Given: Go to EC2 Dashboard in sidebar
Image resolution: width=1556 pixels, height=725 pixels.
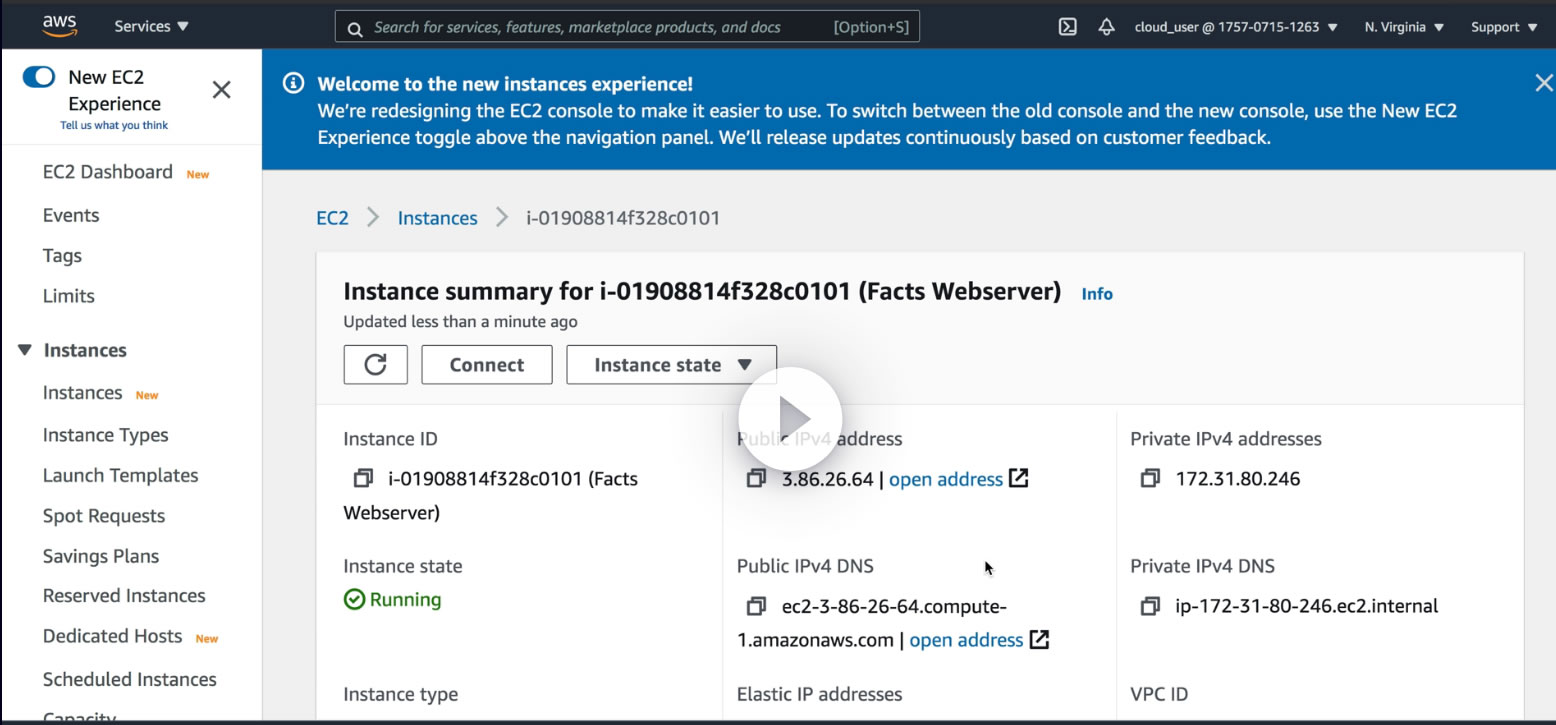Looking at the screenshot, I should [x=108, y=172].
